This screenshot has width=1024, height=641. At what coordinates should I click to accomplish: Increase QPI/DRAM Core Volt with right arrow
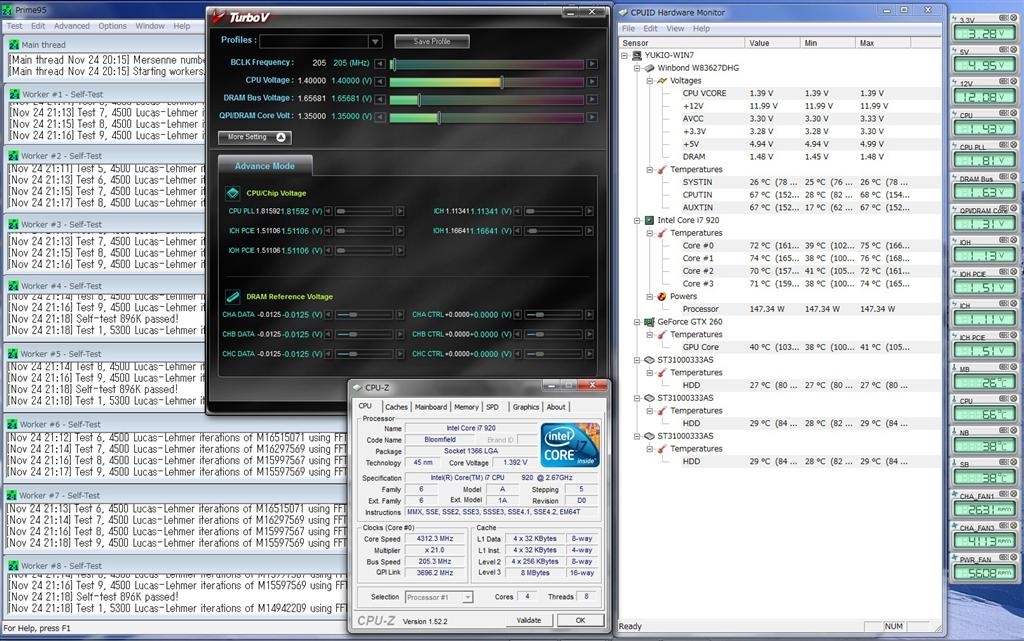coord(592,117)
